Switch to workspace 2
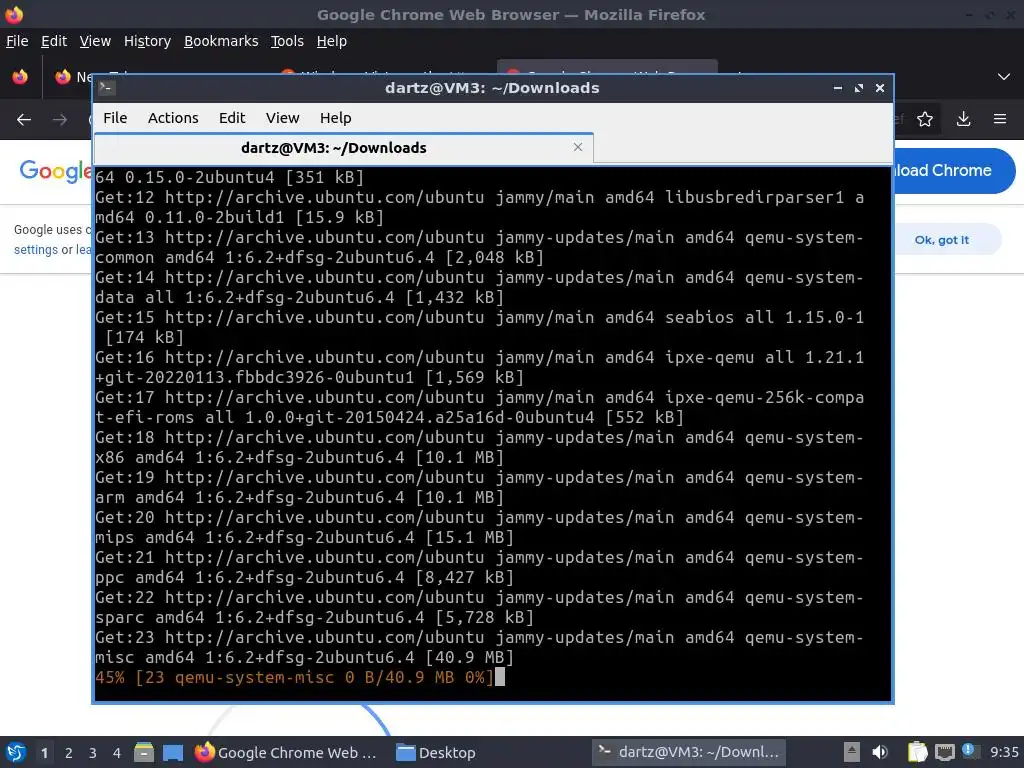The width and height of the screenshot is (1024, 768). pos(69,753)
